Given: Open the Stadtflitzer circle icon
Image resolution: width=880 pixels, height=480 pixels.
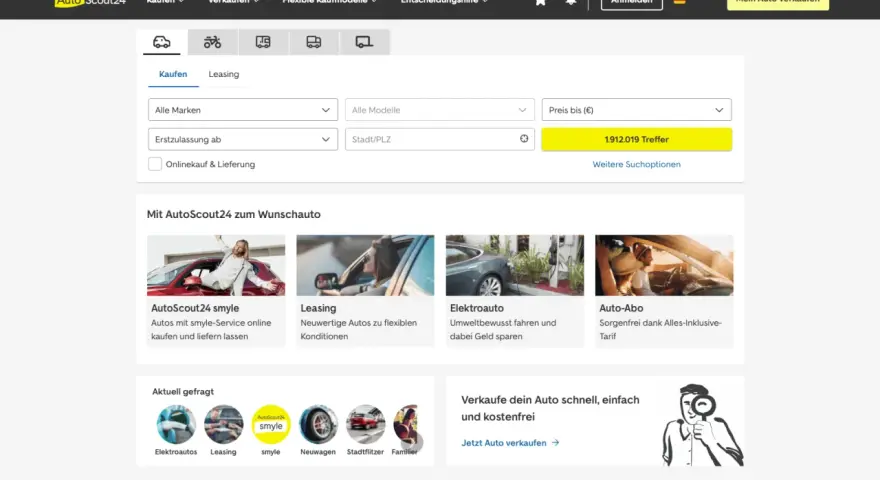Looking at the screenshot, I should point(365,424).
